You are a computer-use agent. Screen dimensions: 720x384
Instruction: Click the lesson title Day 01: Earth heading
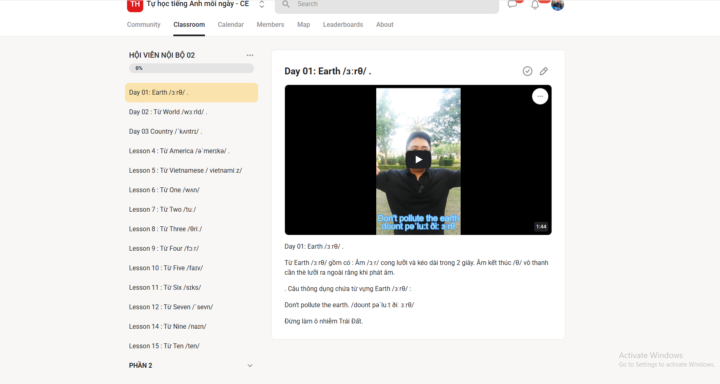[x=328, y=71]
